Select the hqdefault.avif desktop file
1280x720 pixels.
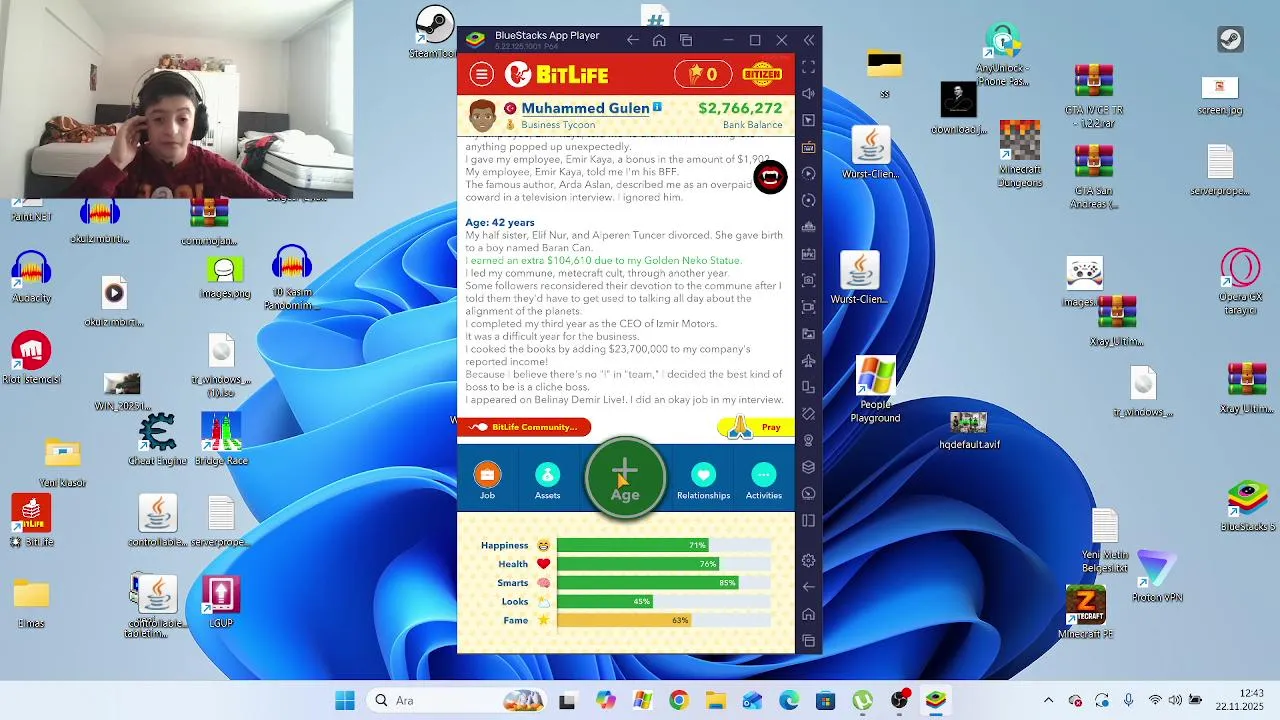tap(969, 431)
